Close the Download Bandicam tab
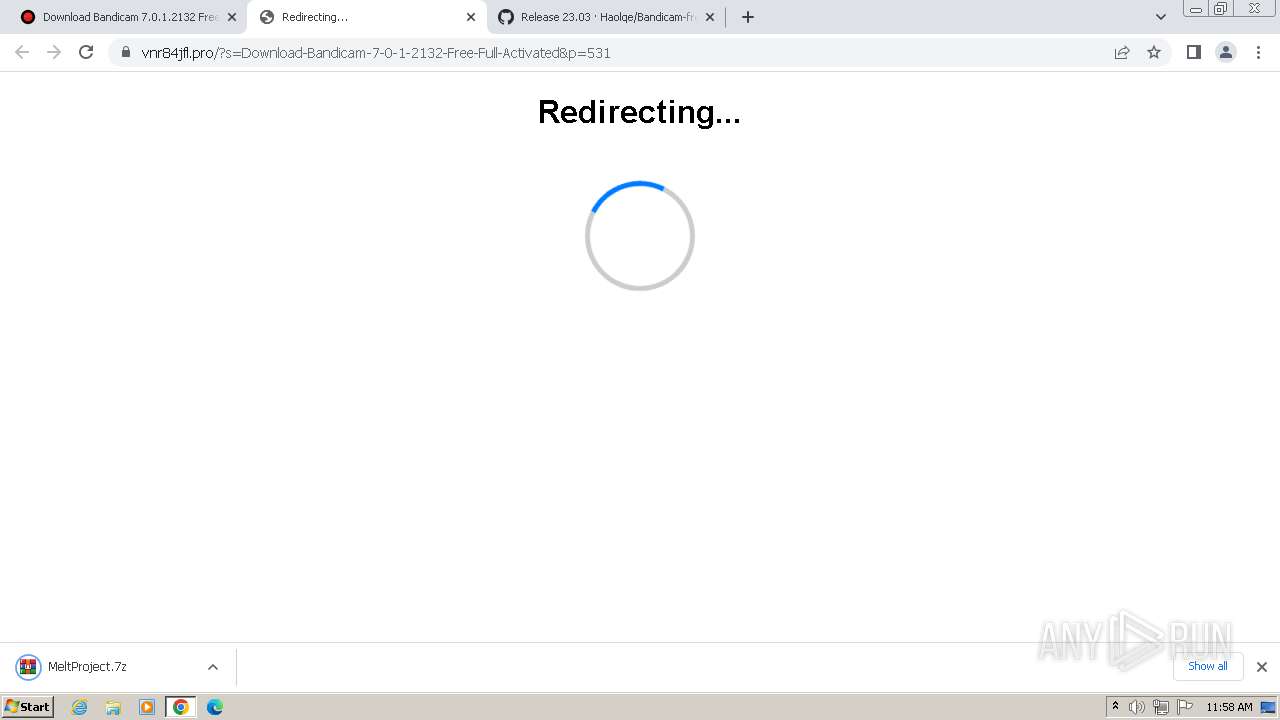This screenshot has width=1280, height=720. [x=232, y=17]
